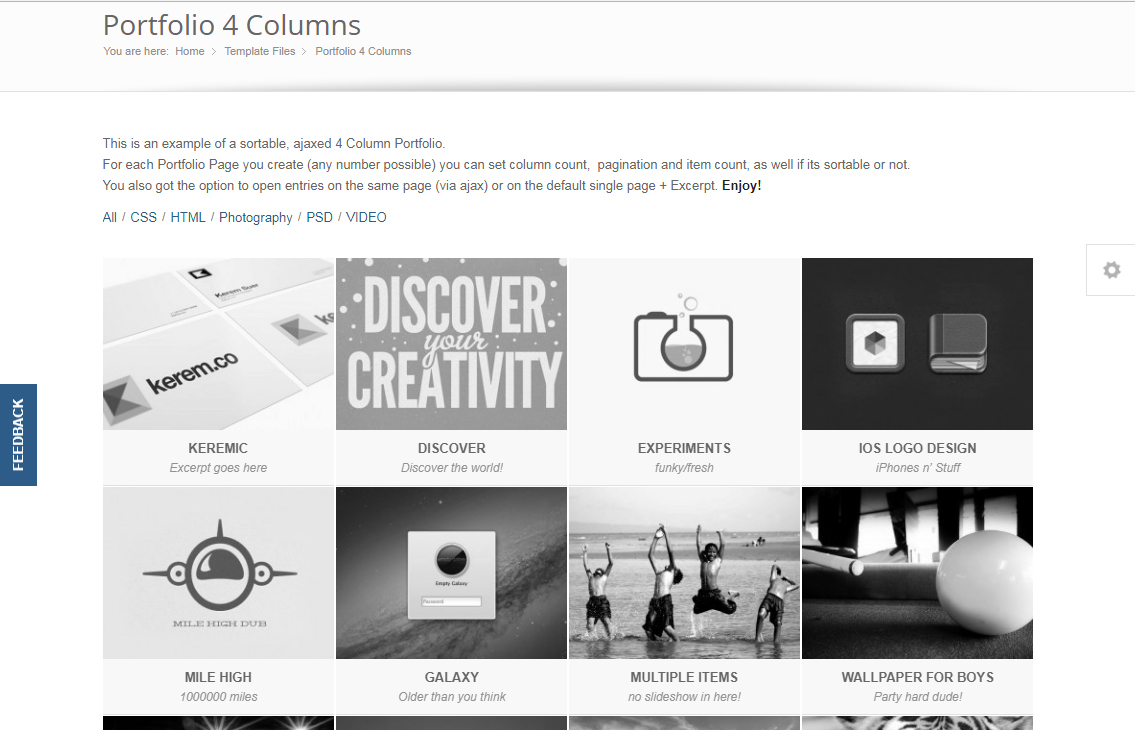Open the settings gear panel
Screen dimensions: 1135x730
coord(1111,270)
